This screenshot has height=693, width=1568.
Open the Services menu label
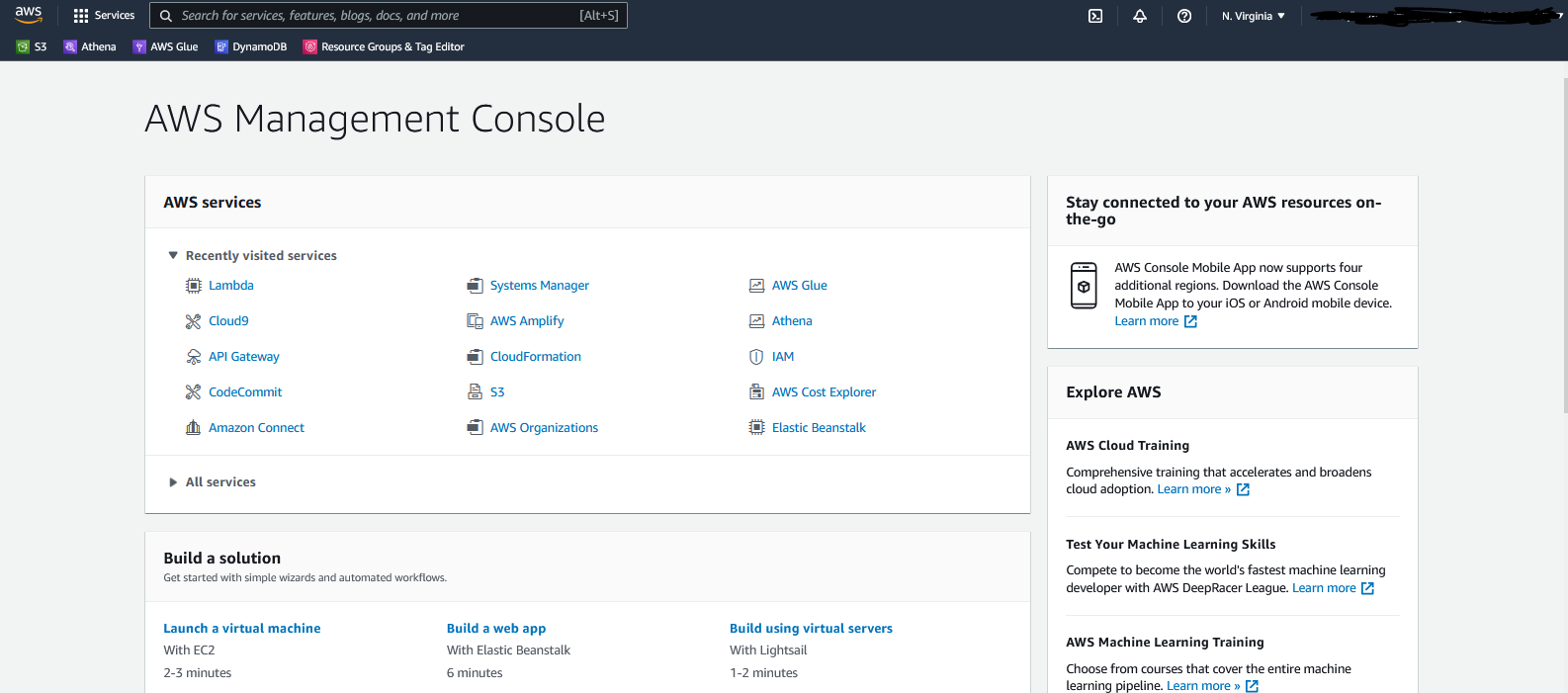pos(115,16)
